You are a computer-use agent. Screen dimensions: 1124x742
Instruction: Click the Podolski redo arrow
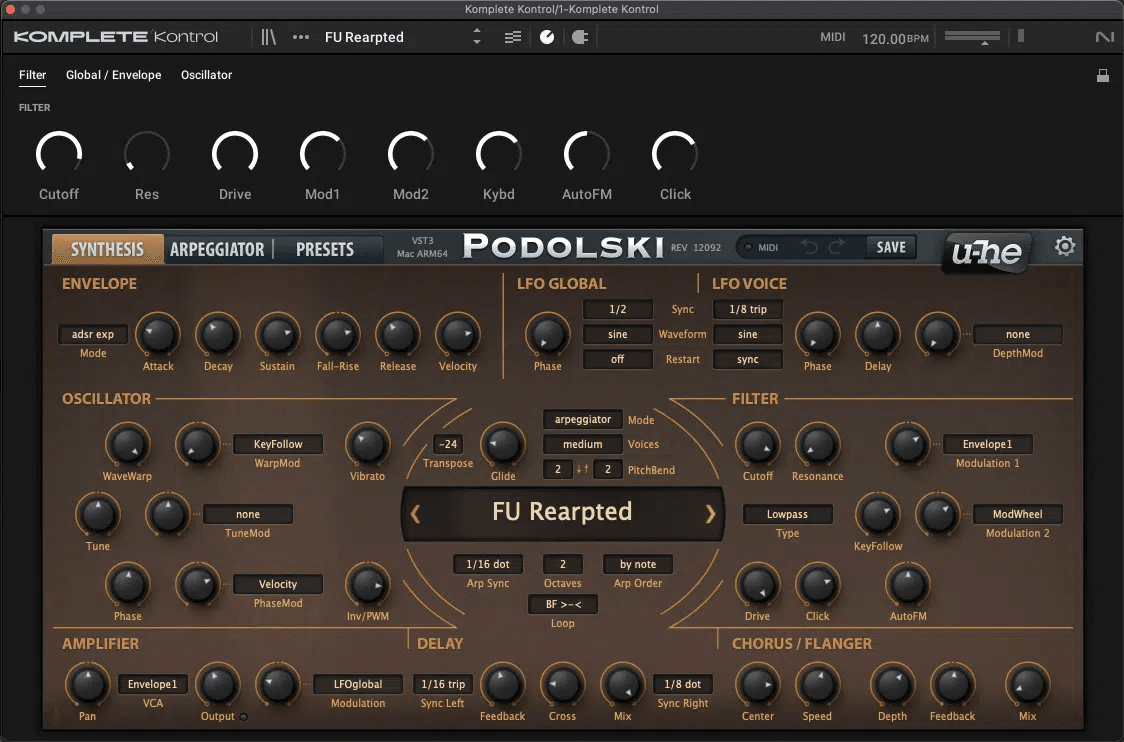coord(837,247)
